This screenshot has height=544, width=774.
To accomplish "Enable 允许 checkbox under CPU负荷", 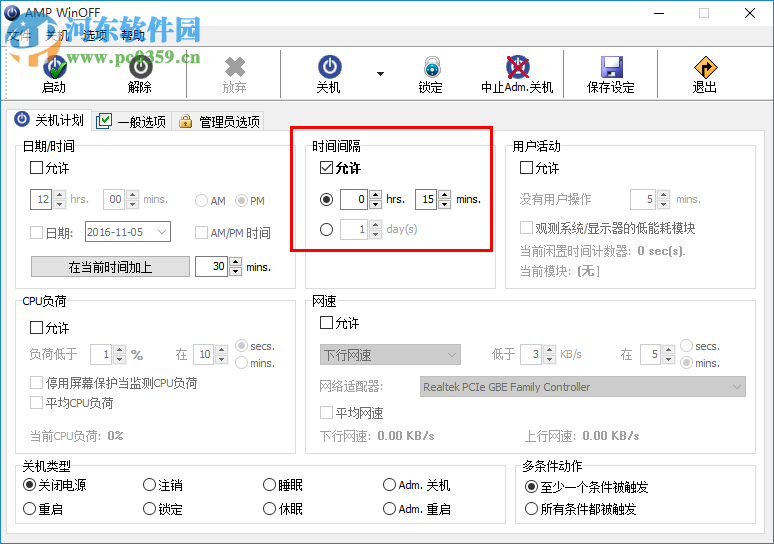I will pyautogui.click(x=36, y=327).
